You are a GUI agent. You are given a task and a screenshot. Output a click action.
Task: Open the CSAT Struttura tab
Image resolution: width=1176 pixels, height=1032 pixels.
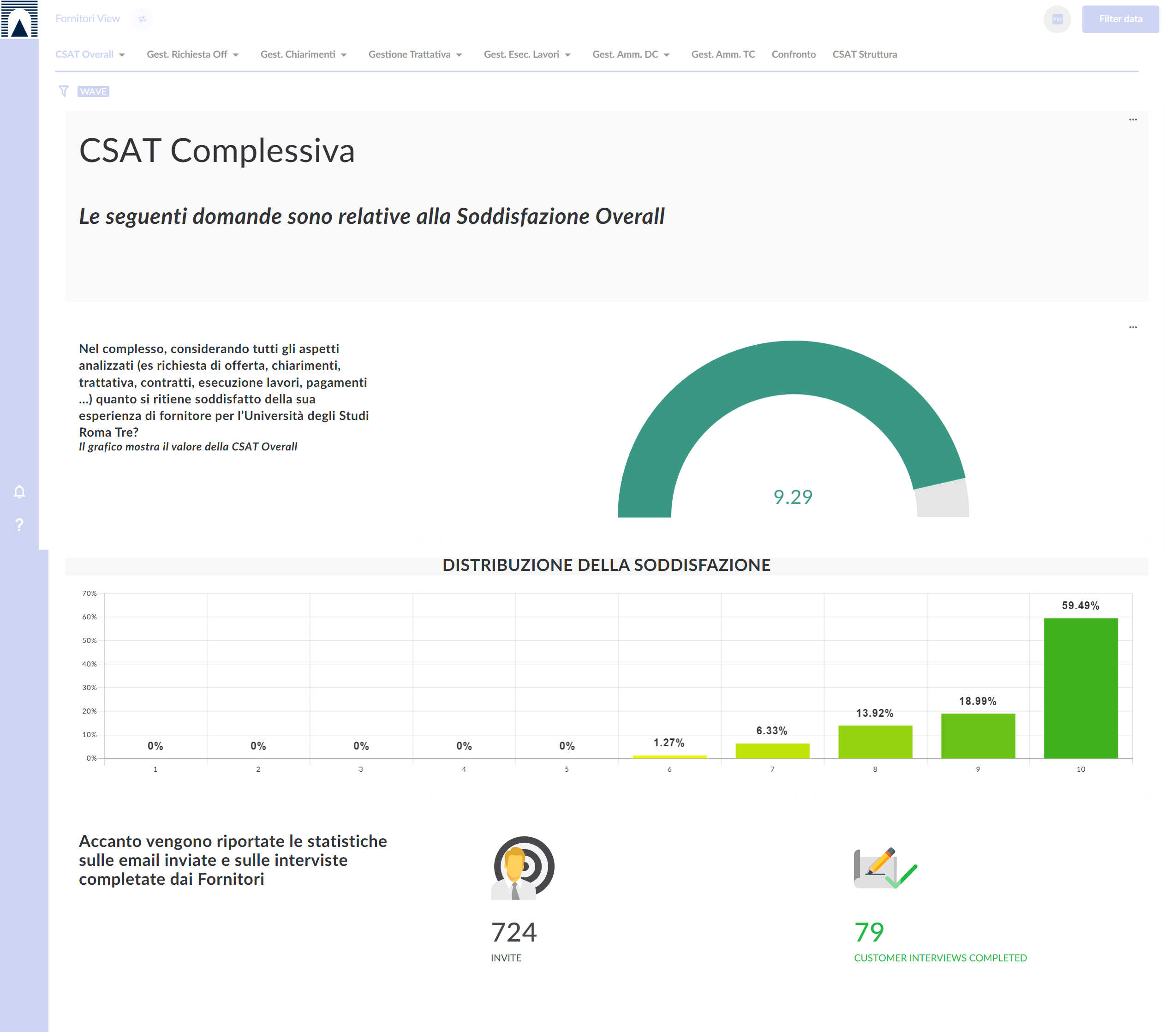864,54
